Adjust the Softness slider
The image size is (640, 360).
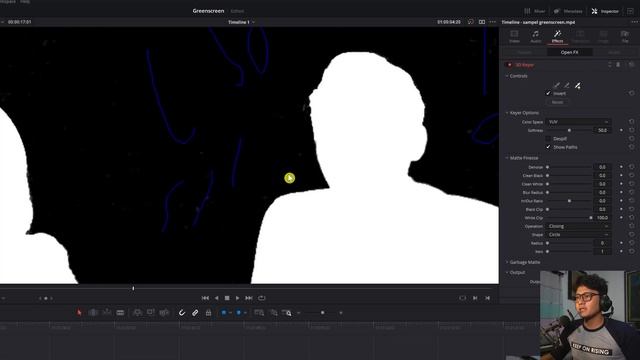(569, 130)
